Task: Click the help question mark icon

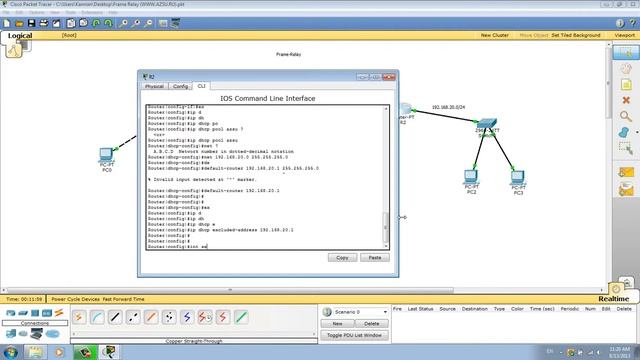Action: (x=633, y=23)
